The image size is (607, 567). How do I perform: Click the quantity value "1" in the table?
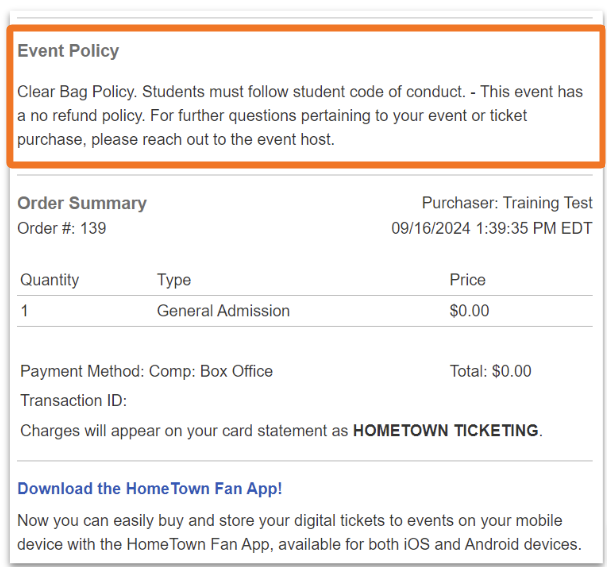pyautogui.click(x=24, y=311)
